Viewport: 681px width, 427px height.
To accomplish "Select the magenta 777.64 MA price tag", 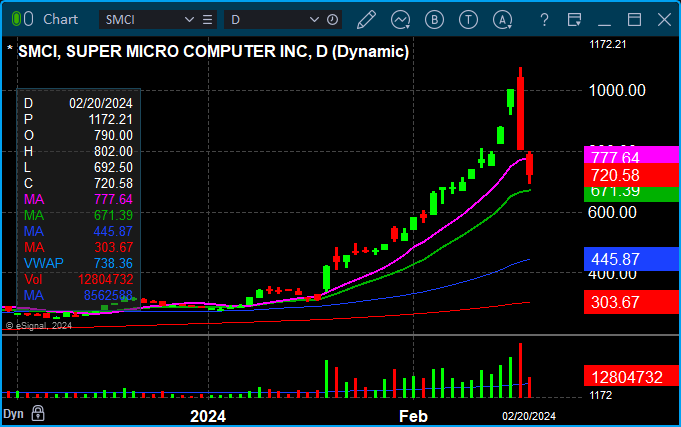I will 631,156.
